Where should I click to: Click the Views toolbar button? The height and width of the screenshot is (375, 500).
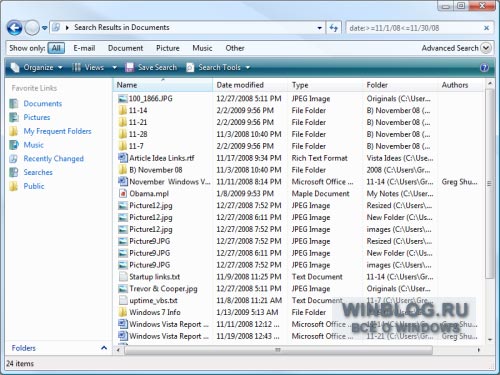pyautogui.click(x=88, y=68)
